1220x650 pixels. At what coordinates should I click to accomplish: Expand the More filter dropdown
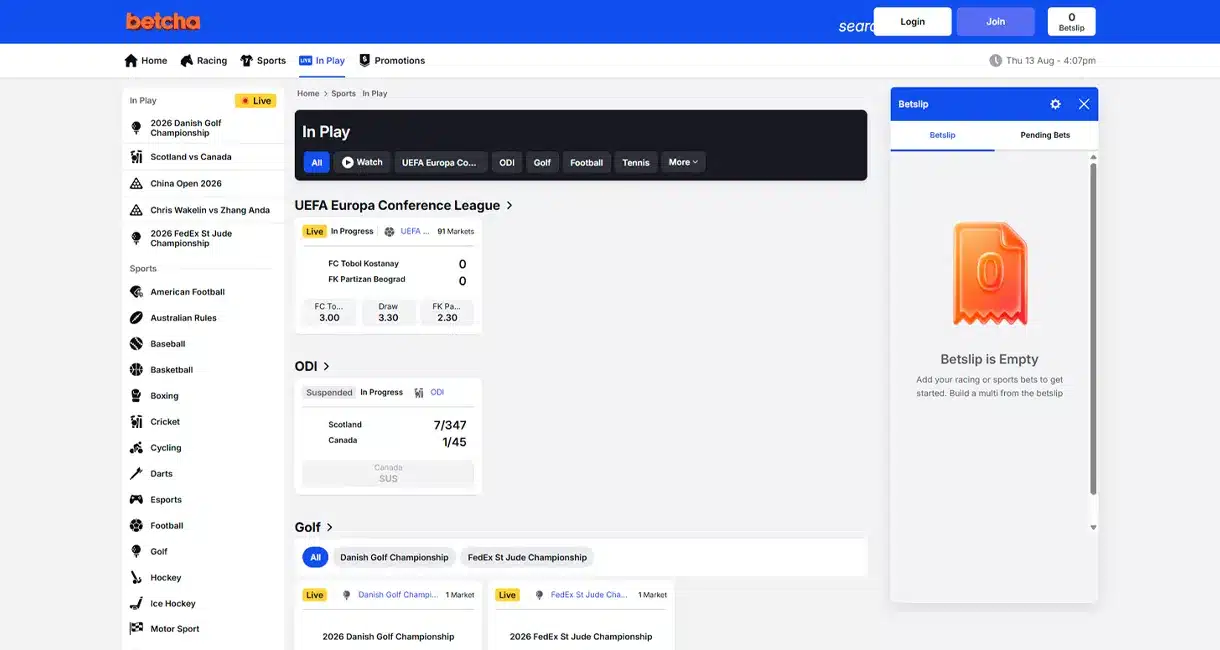683,162
